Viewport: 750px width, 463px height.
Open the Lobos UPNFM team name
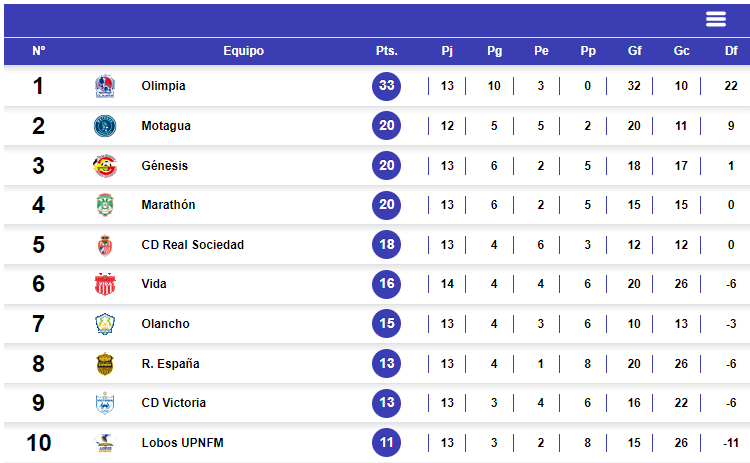182,443
